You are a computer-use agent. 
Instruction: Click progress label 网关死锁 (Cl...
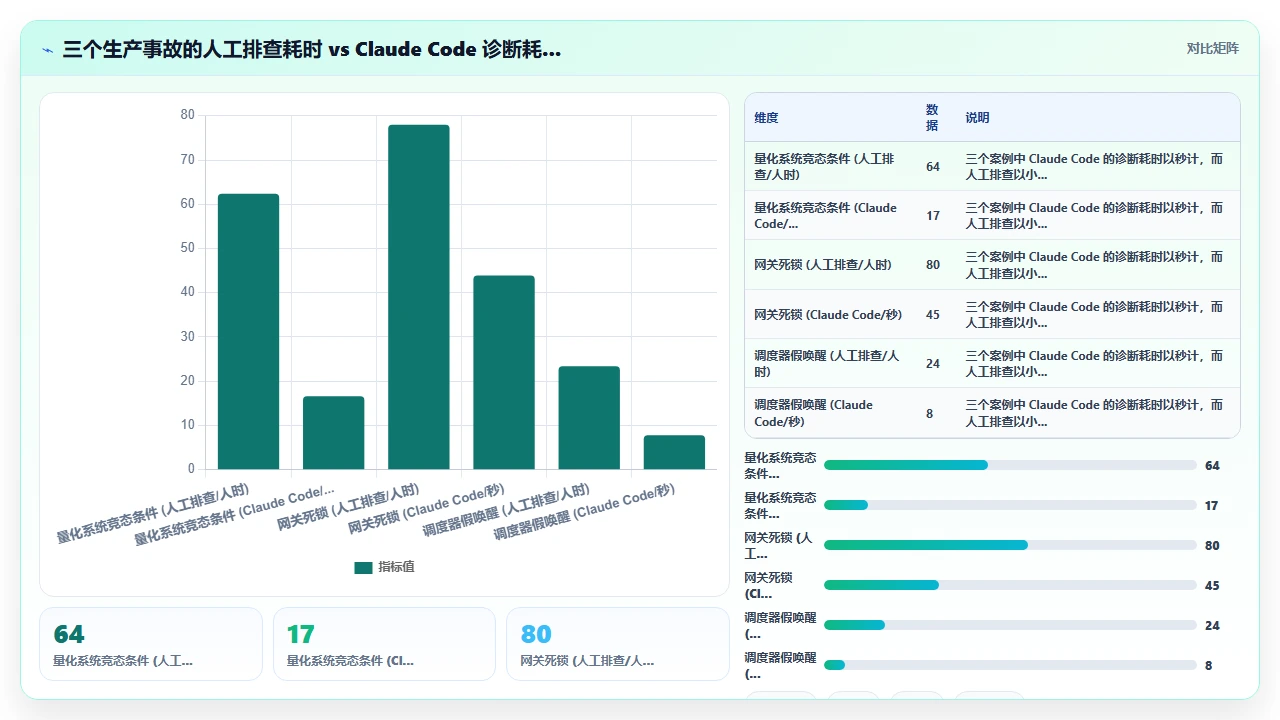point(770,585)
